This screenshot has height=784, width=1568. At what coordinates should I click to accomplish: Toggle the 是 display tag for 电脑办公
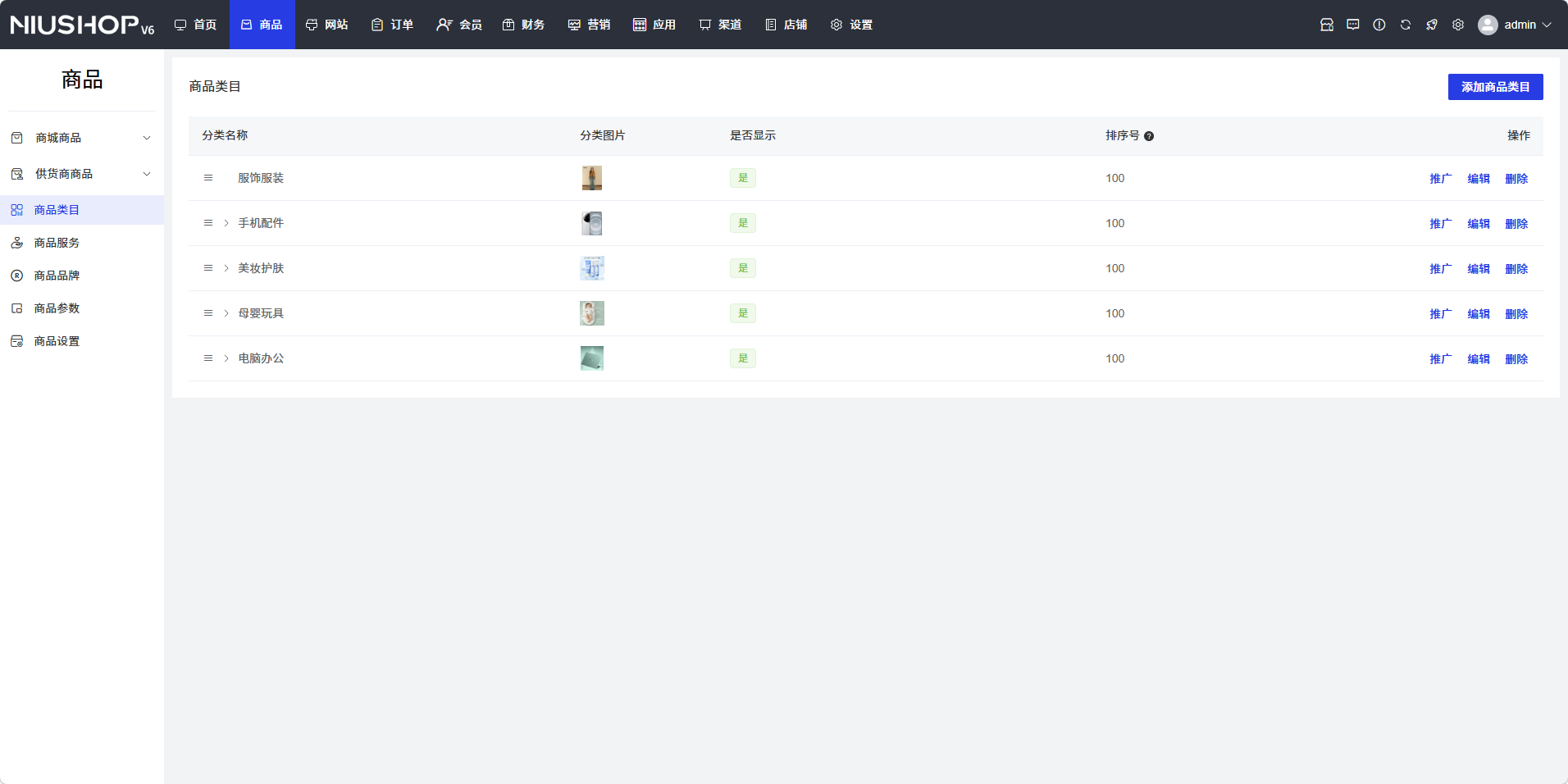[x=742, y=358]
